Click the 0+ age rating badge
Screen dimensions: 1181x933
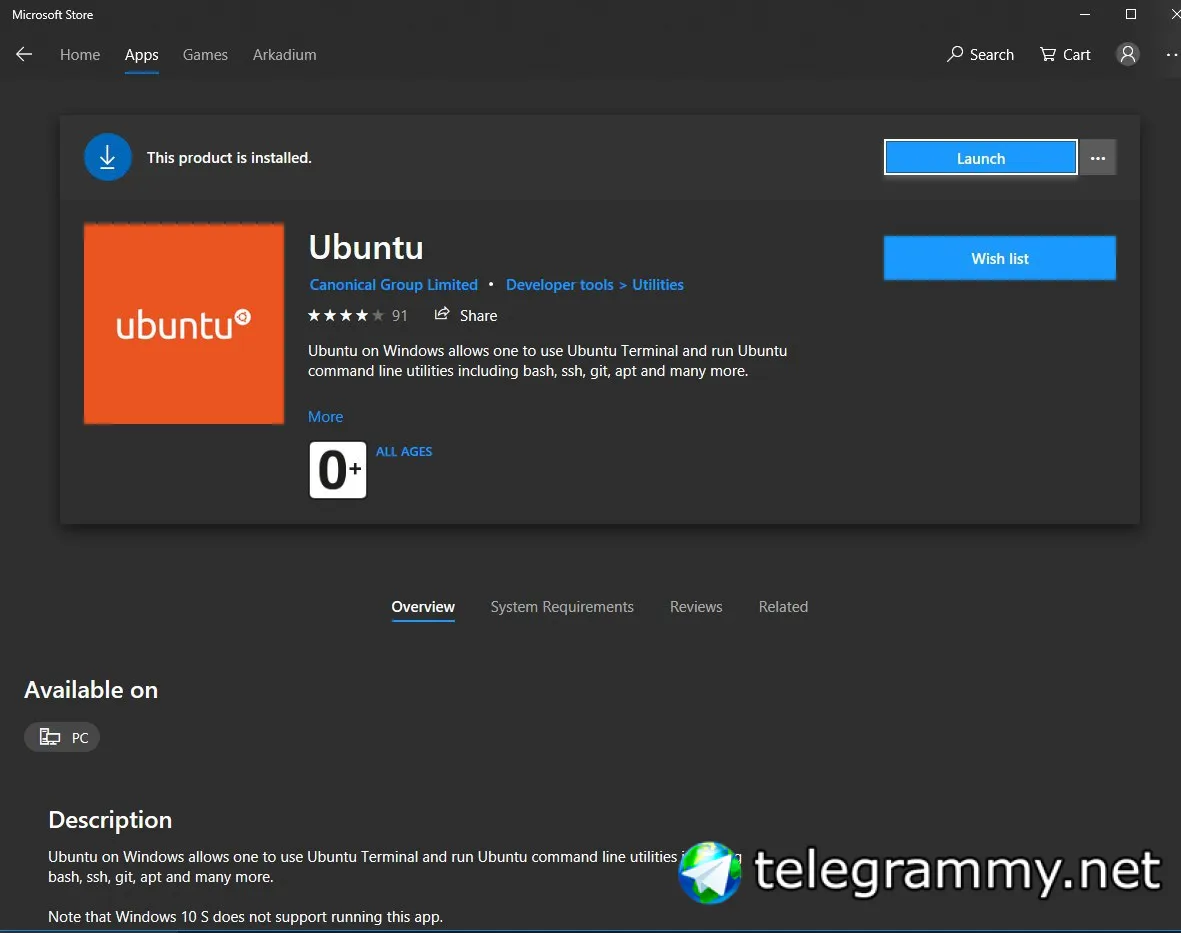point(337,470)
